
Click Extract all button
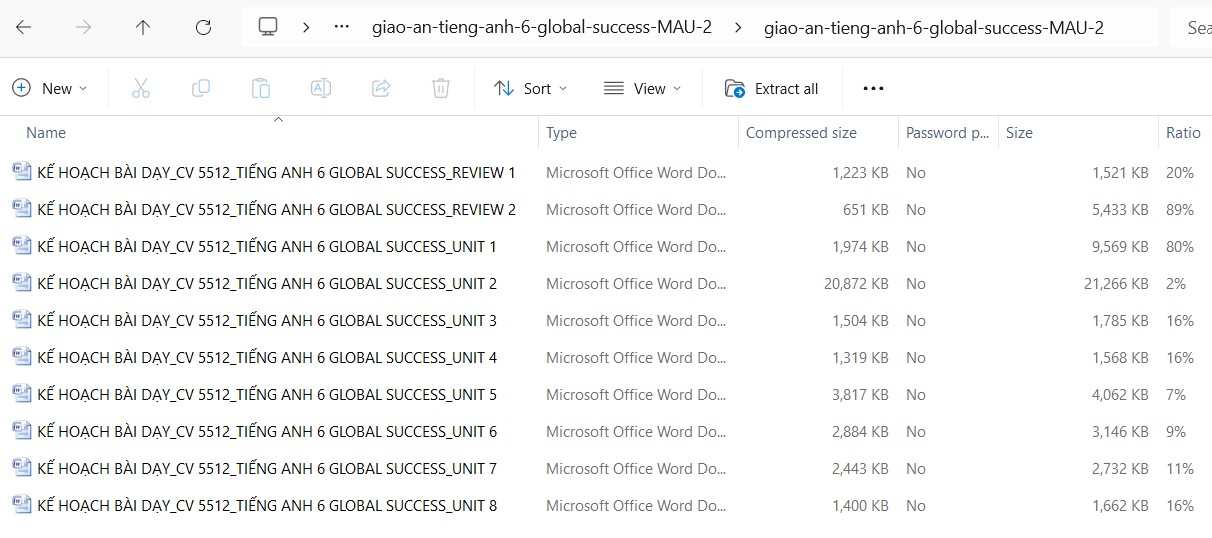[x=772, y=88]
